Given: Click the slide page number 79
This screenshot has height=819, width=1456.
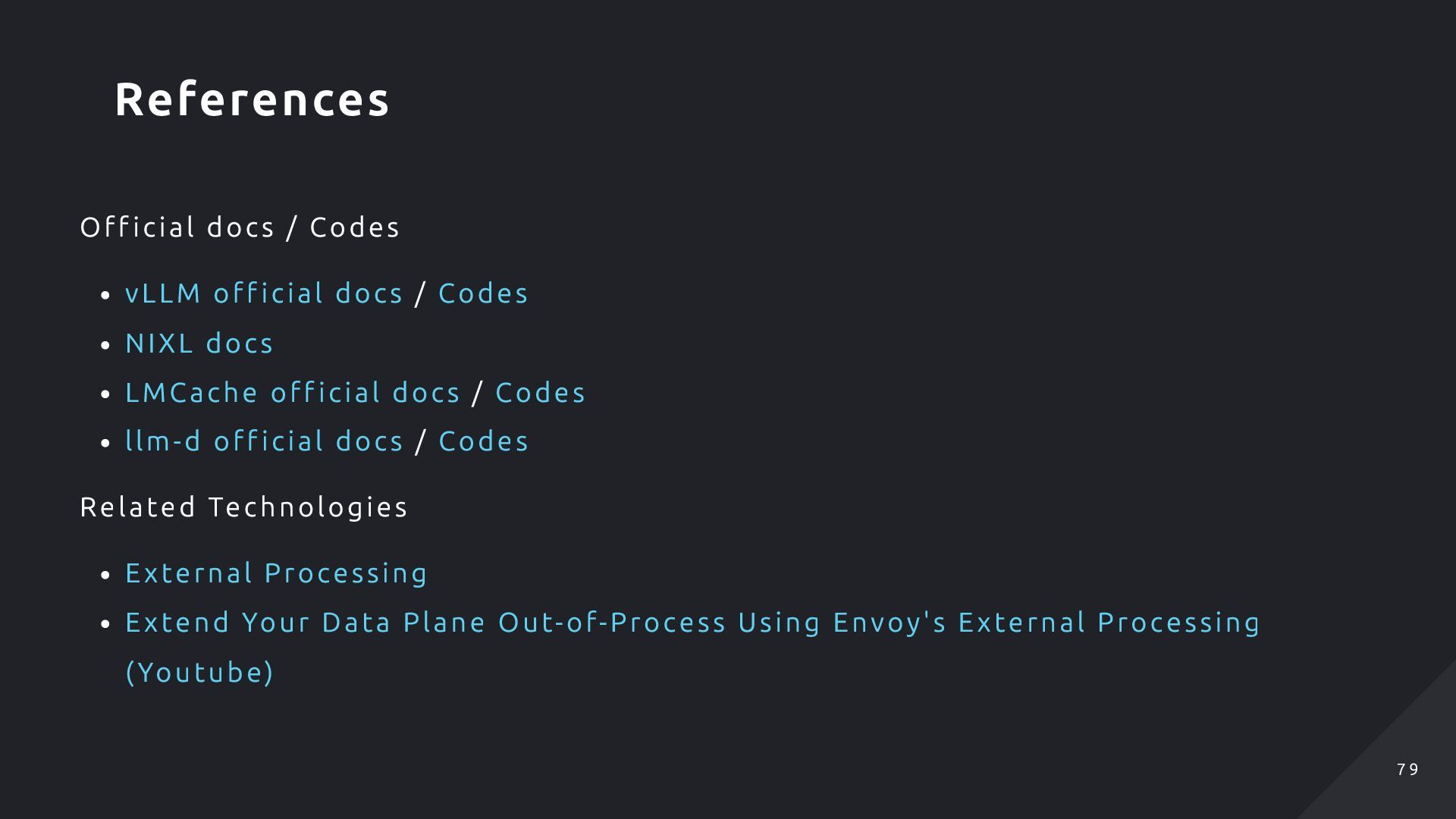Looking at the screenshot, I should pos(1407,770).
